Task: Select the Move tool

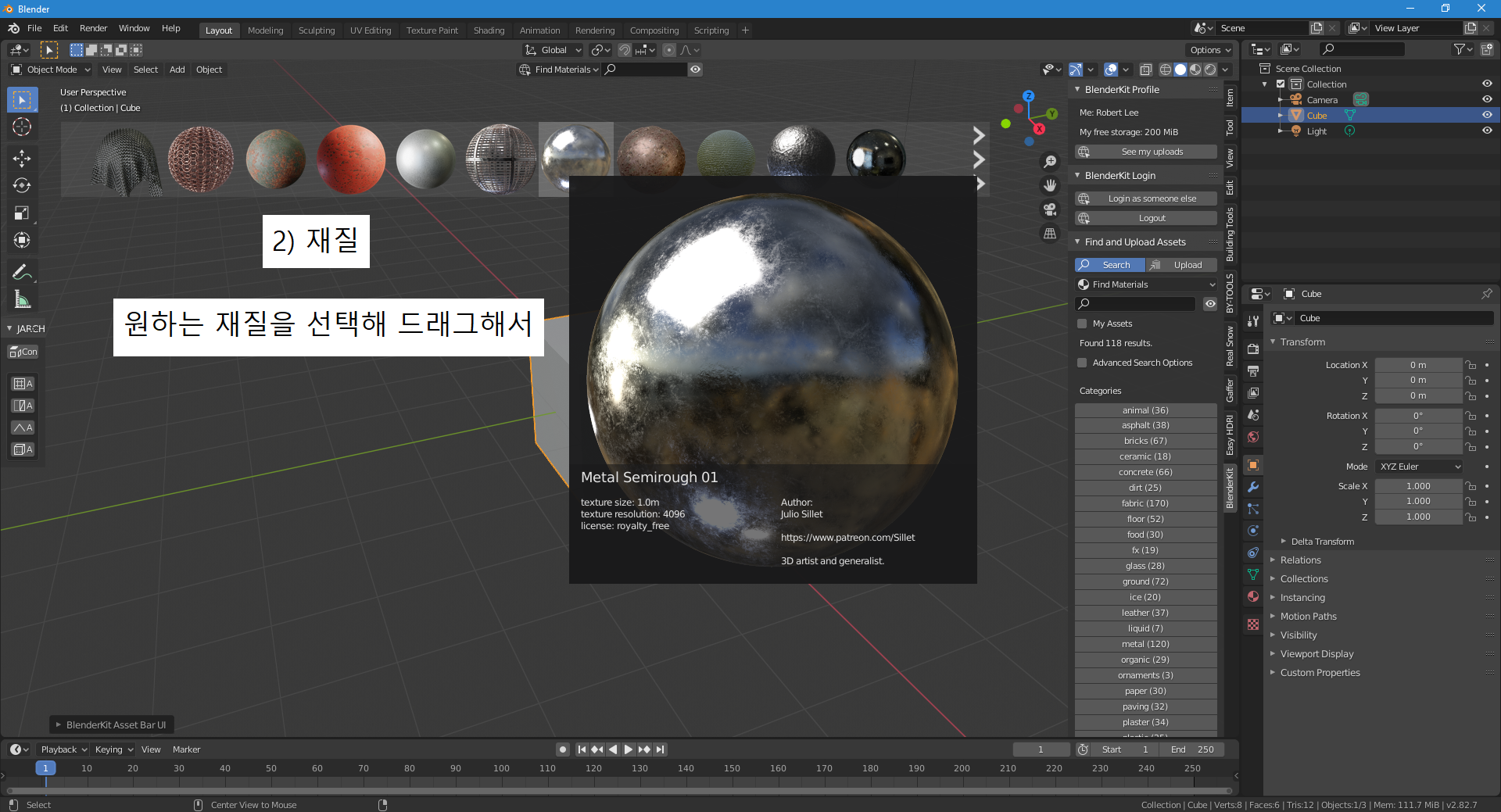Action: click(x=22, y=159)
